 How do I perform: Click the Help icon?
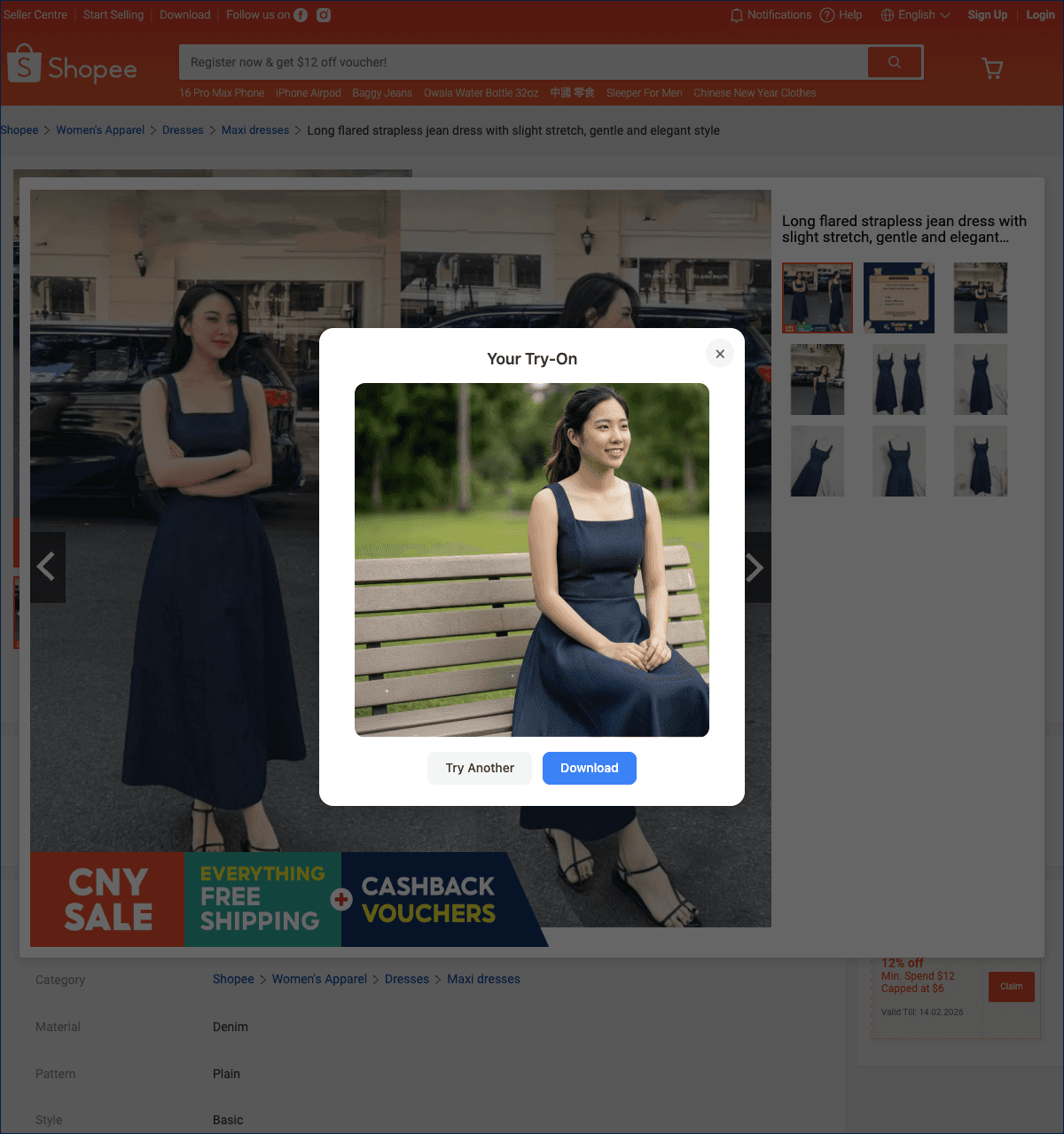[x=827, y=15]
